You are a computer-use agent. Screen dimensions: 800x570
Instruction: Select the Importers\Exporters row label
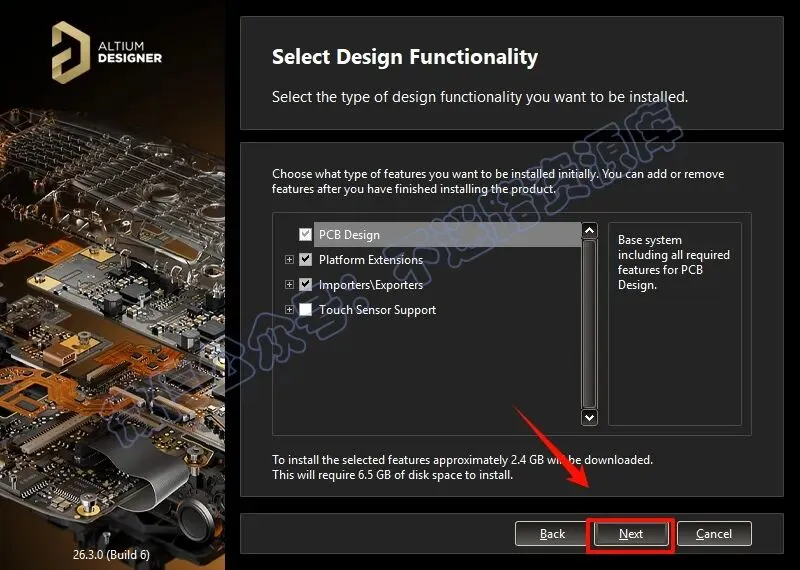coord(371,285)
